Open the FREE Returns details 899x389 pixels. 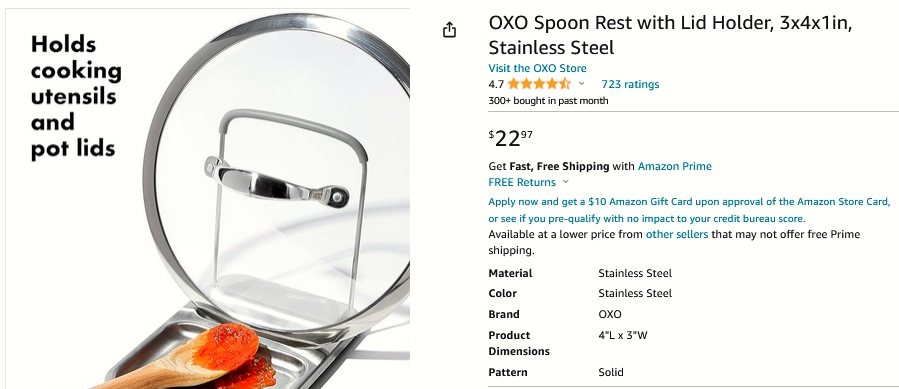pos(522,182)
